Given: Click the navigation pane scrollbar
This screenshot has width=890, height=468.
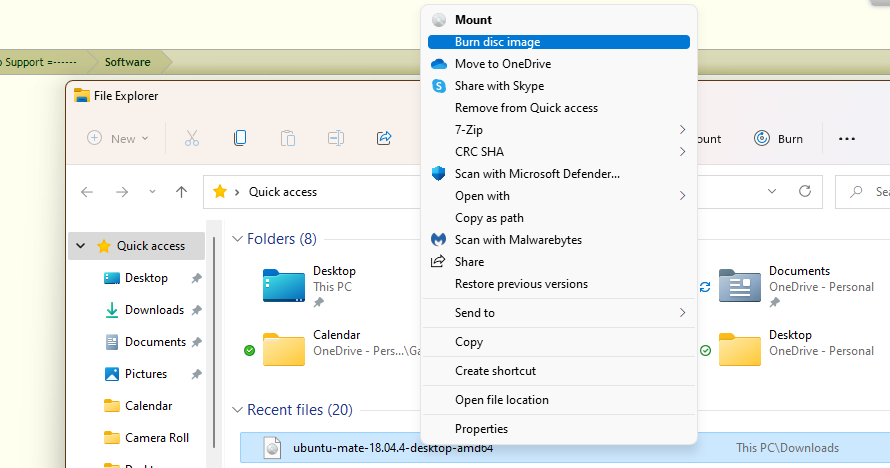Looking at the screenshot, I should [215, 340].
